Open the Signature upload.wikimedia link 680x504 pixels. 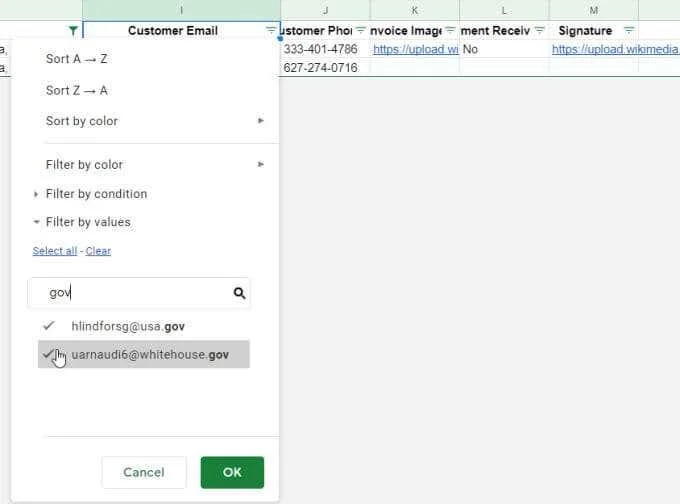(x=615, y=49)
